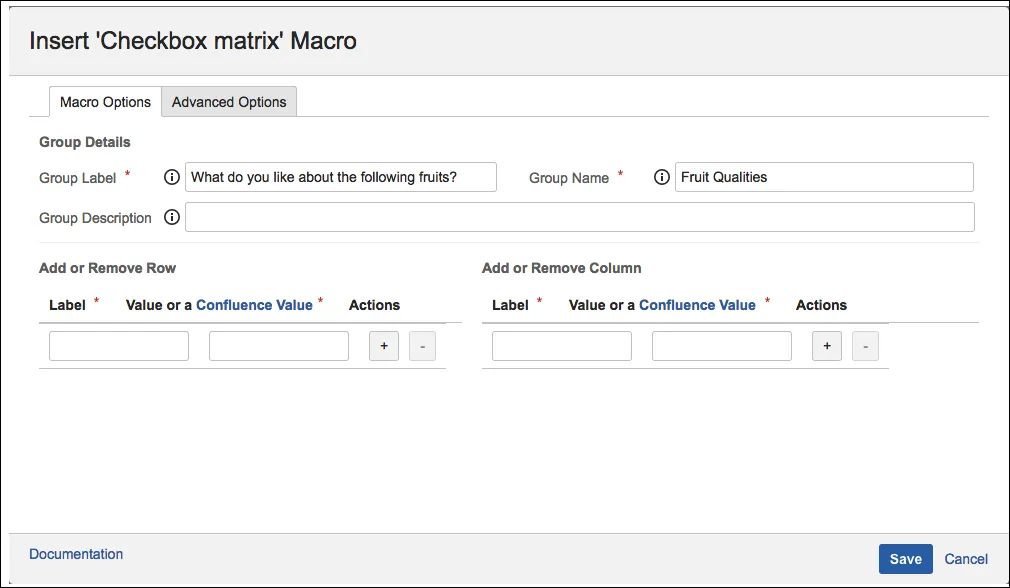Select the 'Group Details' heading text

(85, 142)
